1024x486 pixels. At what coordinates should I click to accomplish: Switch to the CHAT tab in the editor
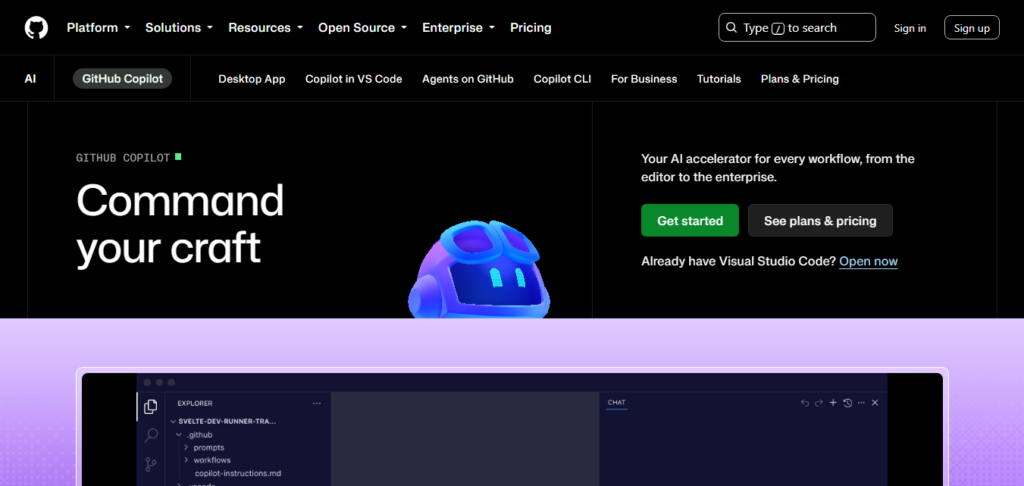click(x=616, y=403)
